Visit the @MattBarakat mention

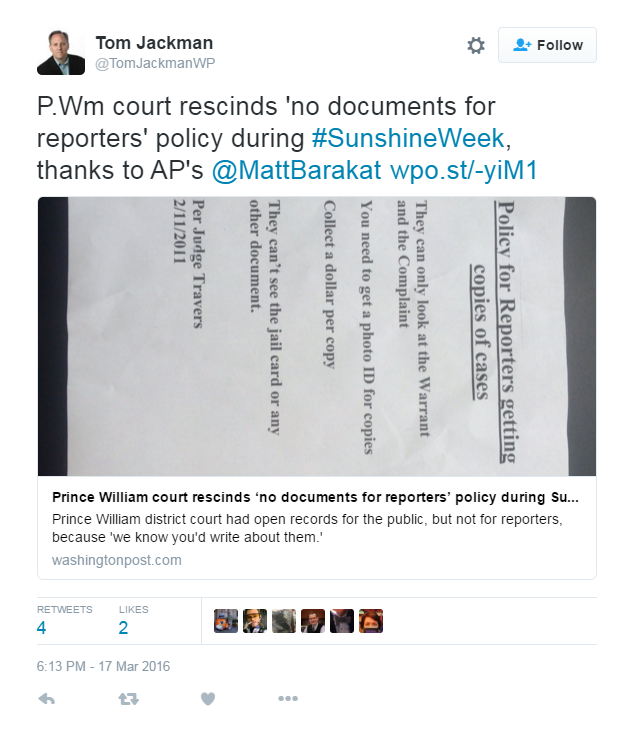(296, 170)
